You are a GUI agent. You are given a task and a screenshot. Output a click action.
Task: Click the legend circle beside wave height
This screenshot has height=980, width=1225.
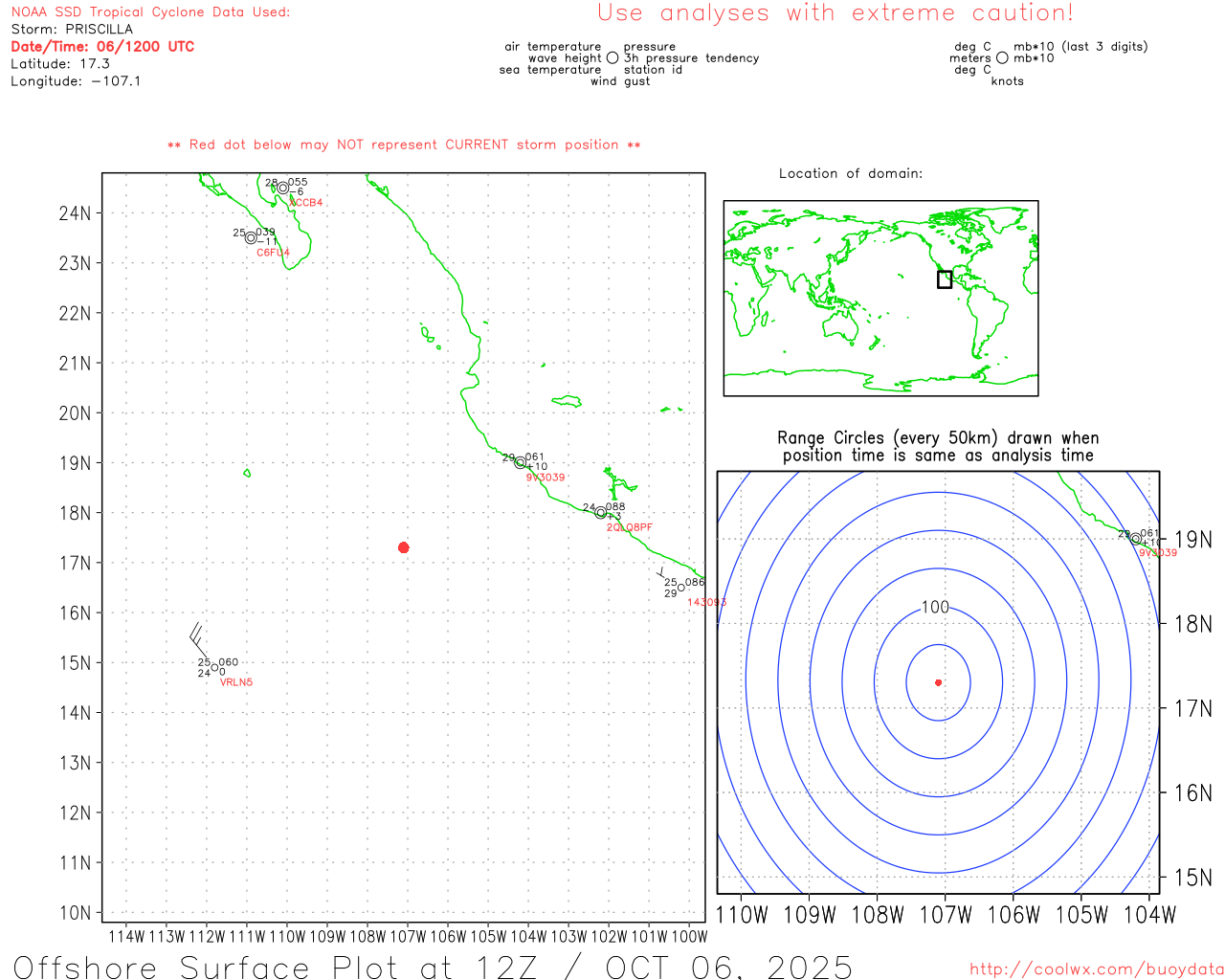pos(612,58)
